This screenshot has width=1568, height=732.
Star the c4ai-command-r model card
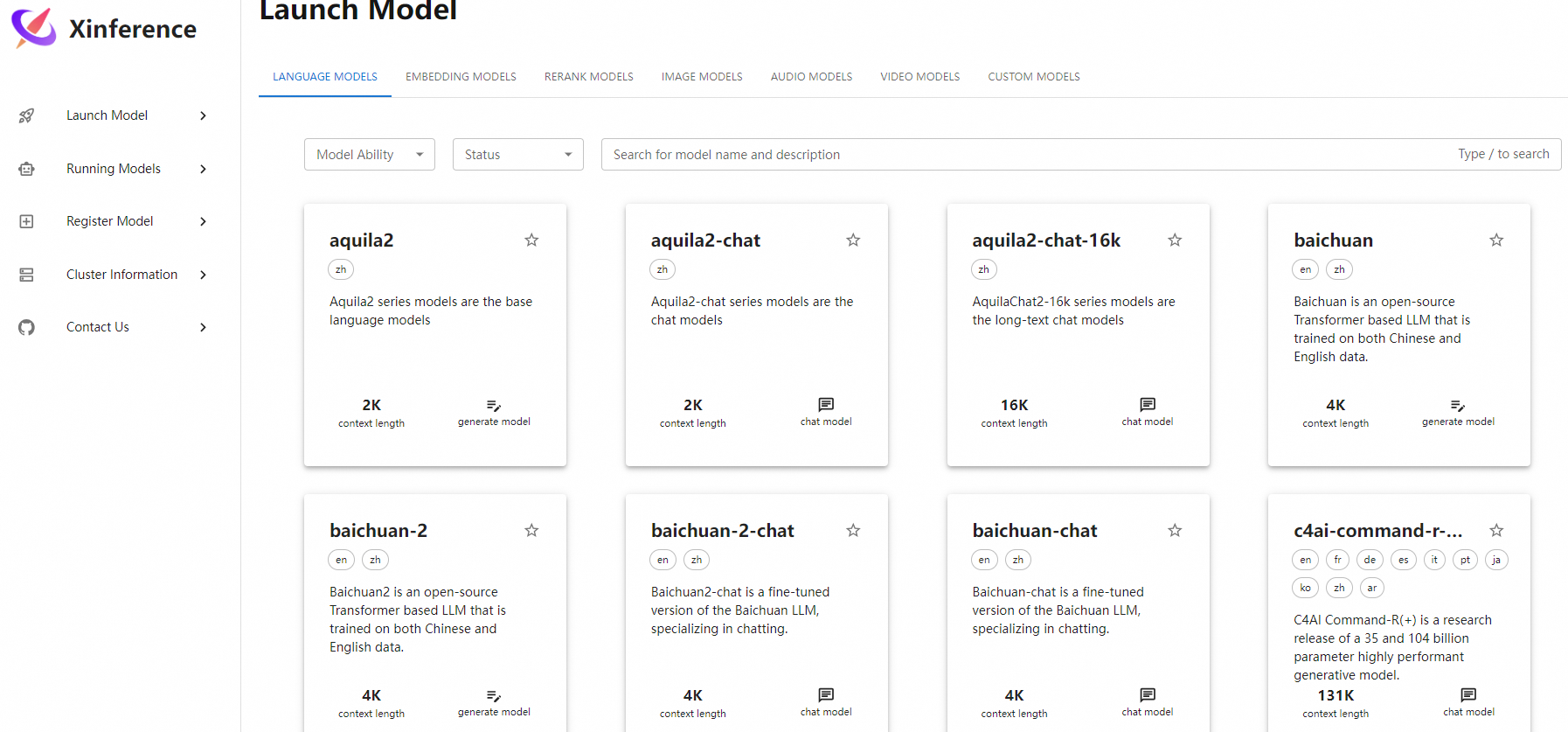pos(1496,530)
